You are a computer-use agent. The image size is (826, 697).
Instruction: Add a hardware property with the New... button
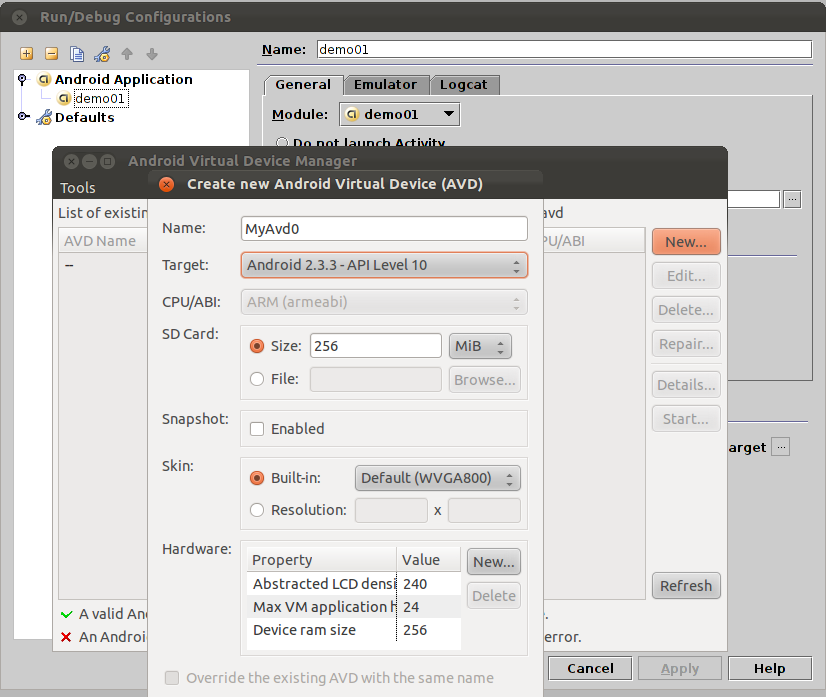[x=494, y=562]
